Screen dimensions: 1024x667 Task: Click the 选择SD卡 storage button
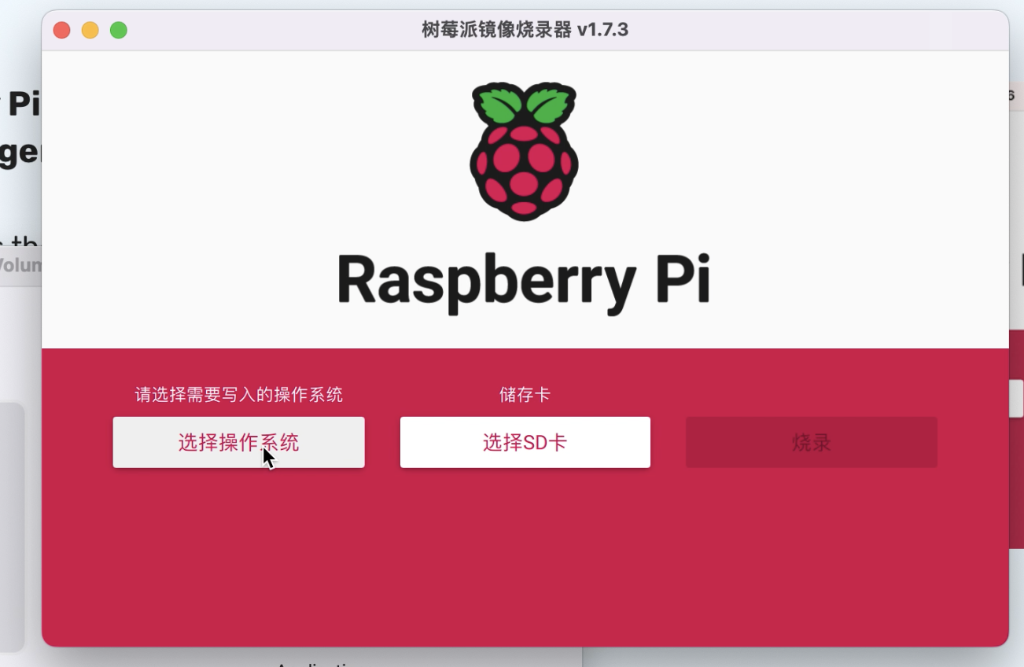coord(525,442)
